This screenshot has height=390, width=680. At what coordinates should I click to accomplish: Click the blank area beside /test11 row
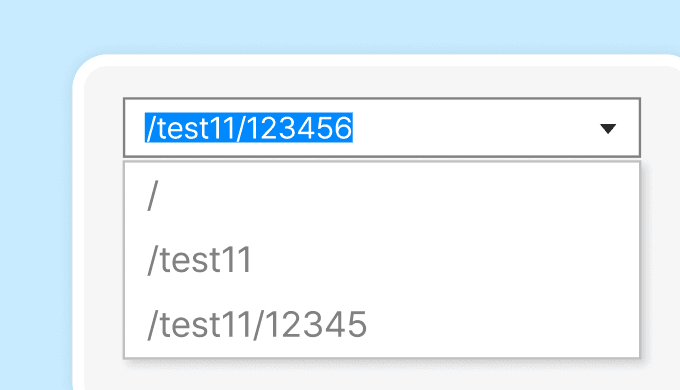coord(445,260)
